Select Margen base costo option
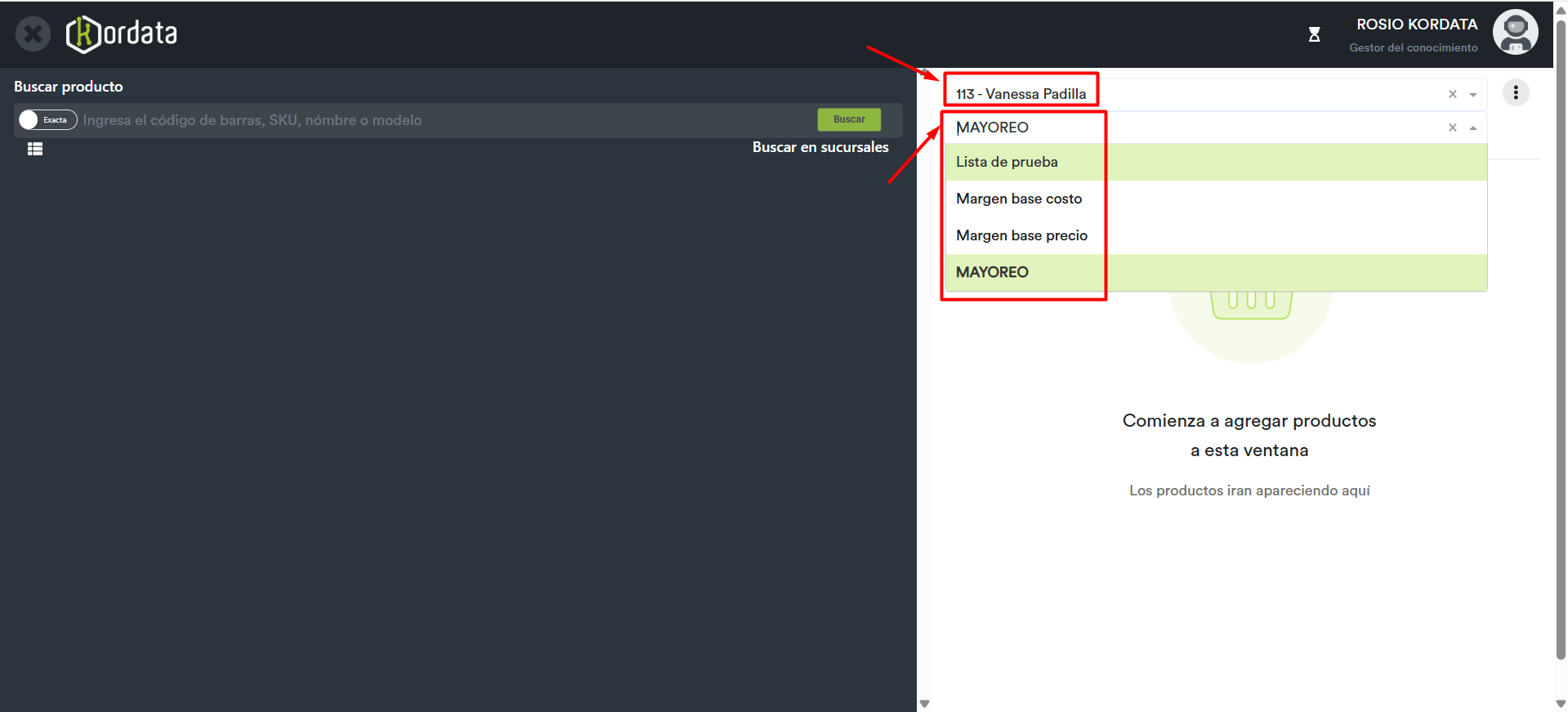 click(x=1018, y=199)
